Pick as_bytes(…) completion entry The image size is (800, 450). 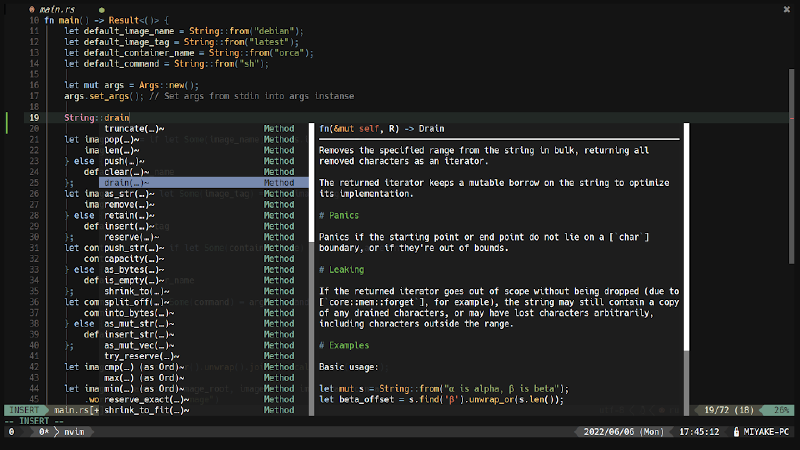point(204,269)
